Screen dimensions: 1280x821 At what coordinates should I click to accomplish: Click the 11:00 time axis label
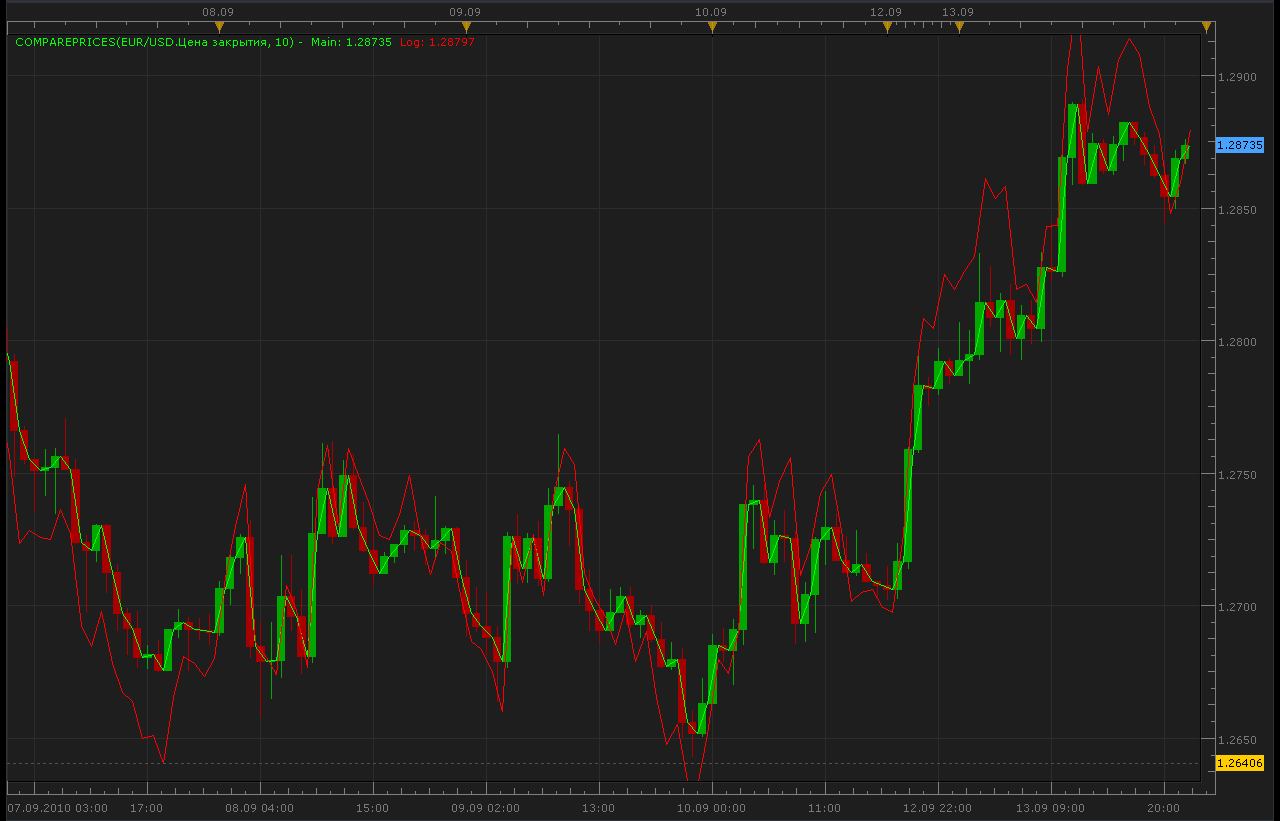(x=824, y=807)
